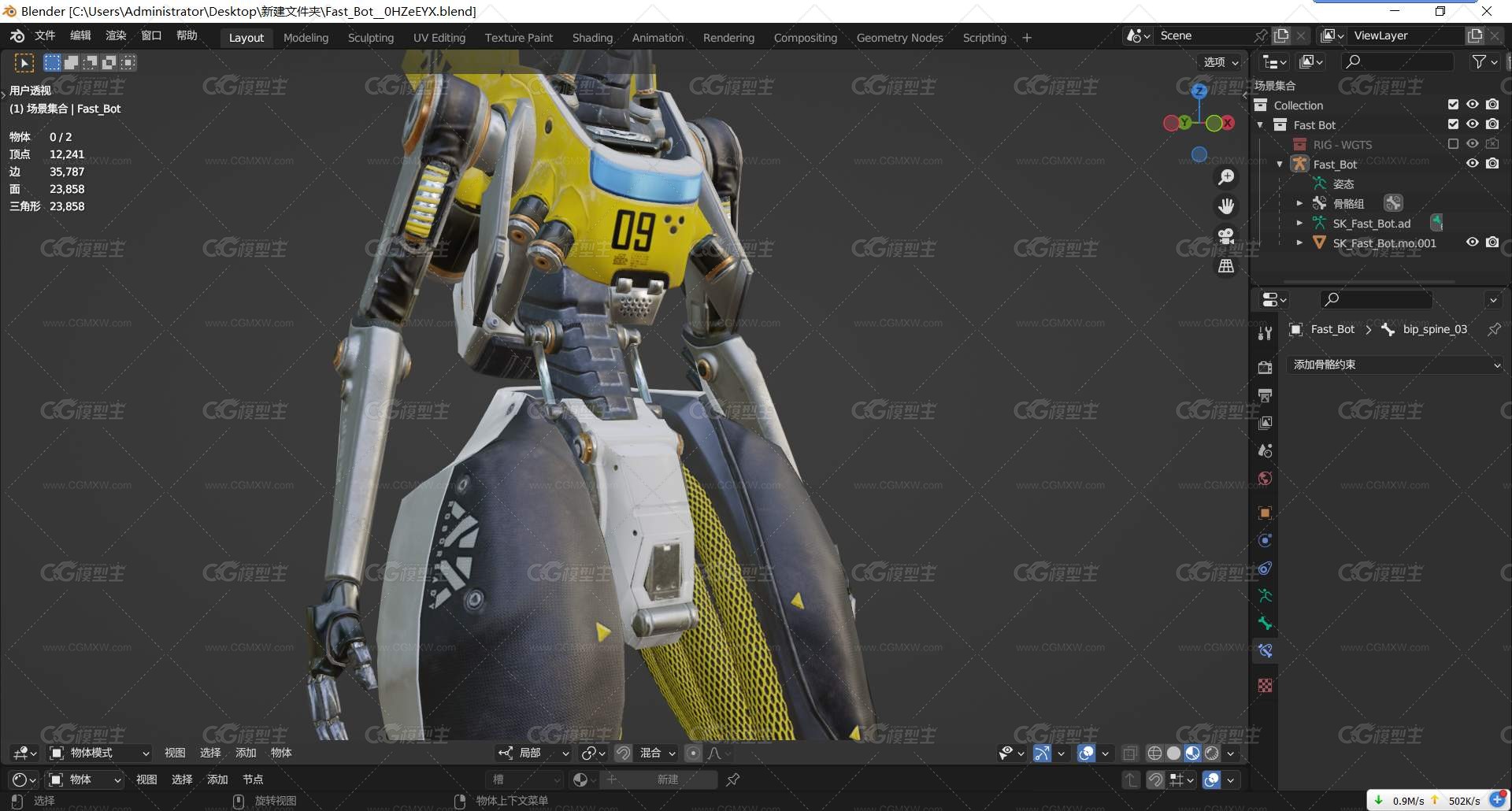Open the texture properties checker icon
This screenshot has height=811, width=1512.
(x=1265, y=686)
